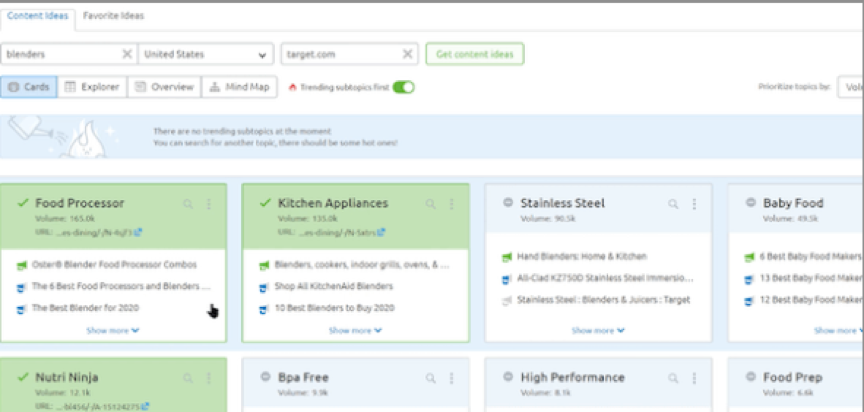
Task: Open more options on High Performance card
Action: [694, 378]
